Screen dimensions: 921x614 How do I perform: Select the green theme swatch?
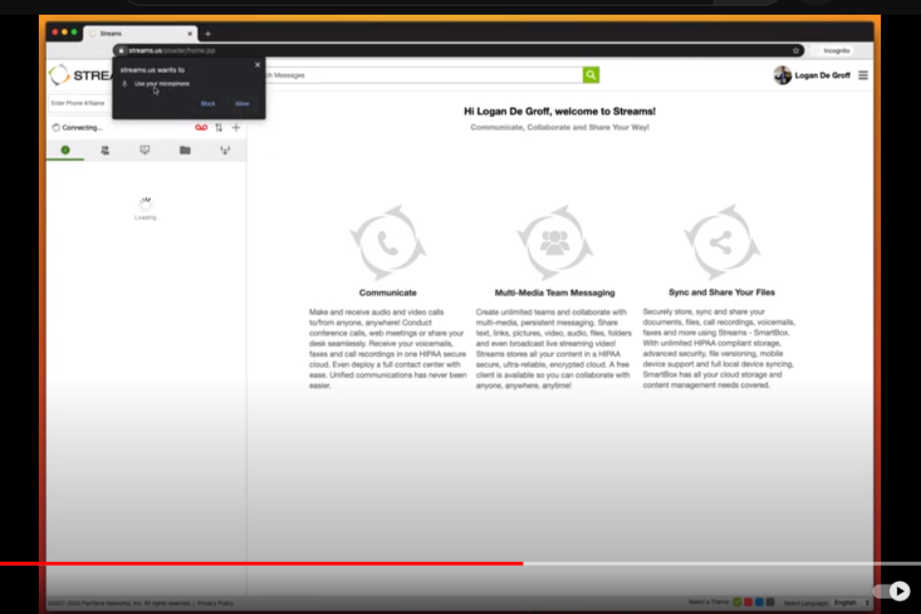(737, 602)
